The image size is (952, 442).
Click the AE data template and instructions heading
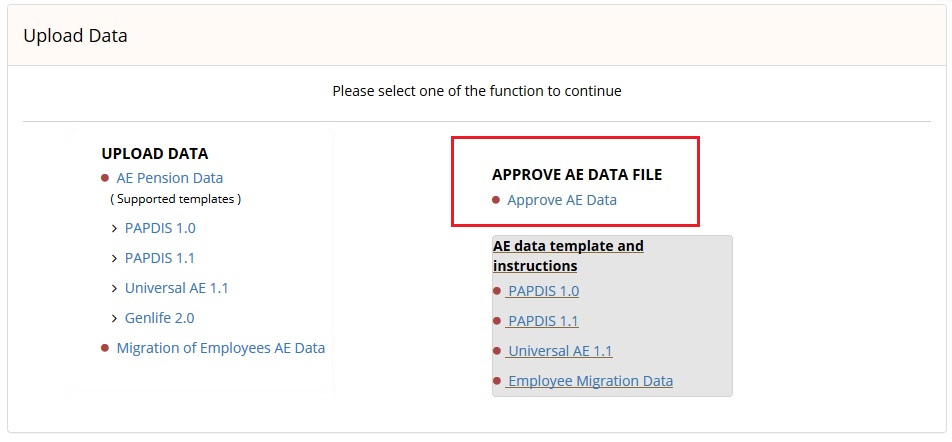pyautogui.click(x=568, y=256)
